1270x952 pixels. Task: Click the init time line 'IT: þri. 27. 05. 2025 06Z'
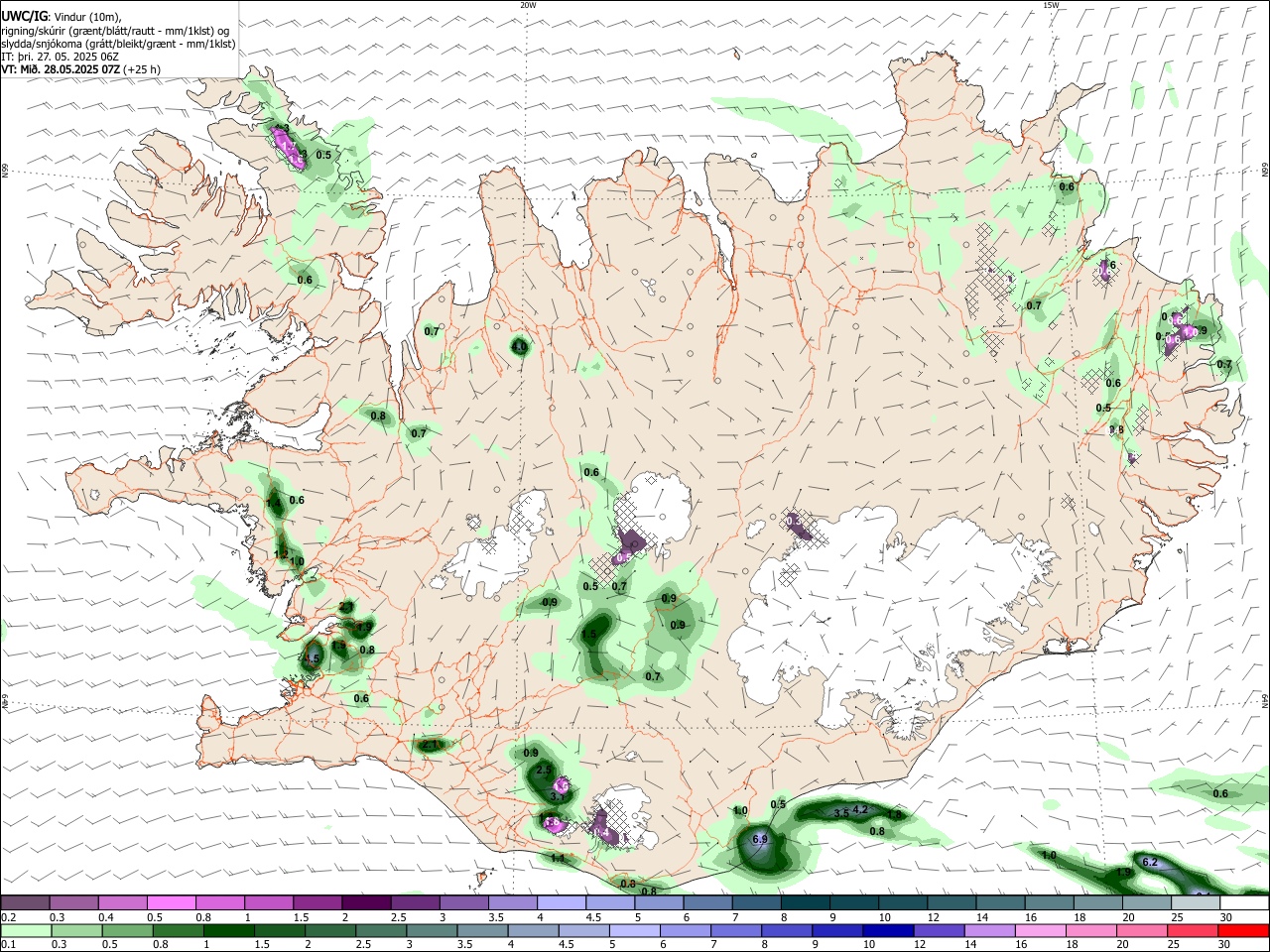click(x=61, y=57)
